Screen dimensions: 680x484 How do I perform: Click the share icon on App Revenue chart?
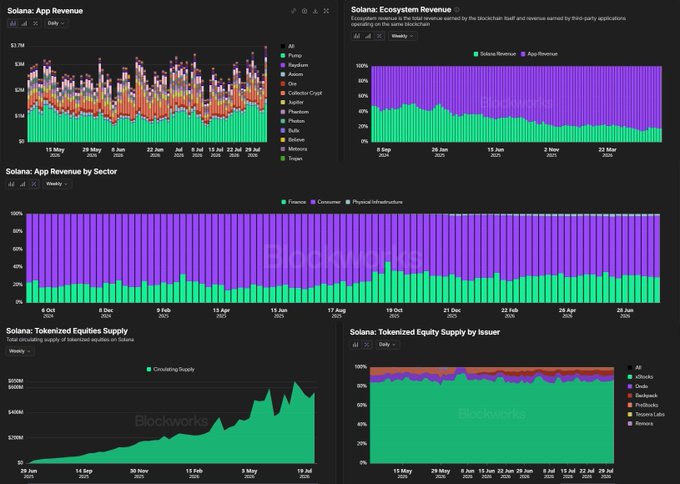click(x=294, y=11)
